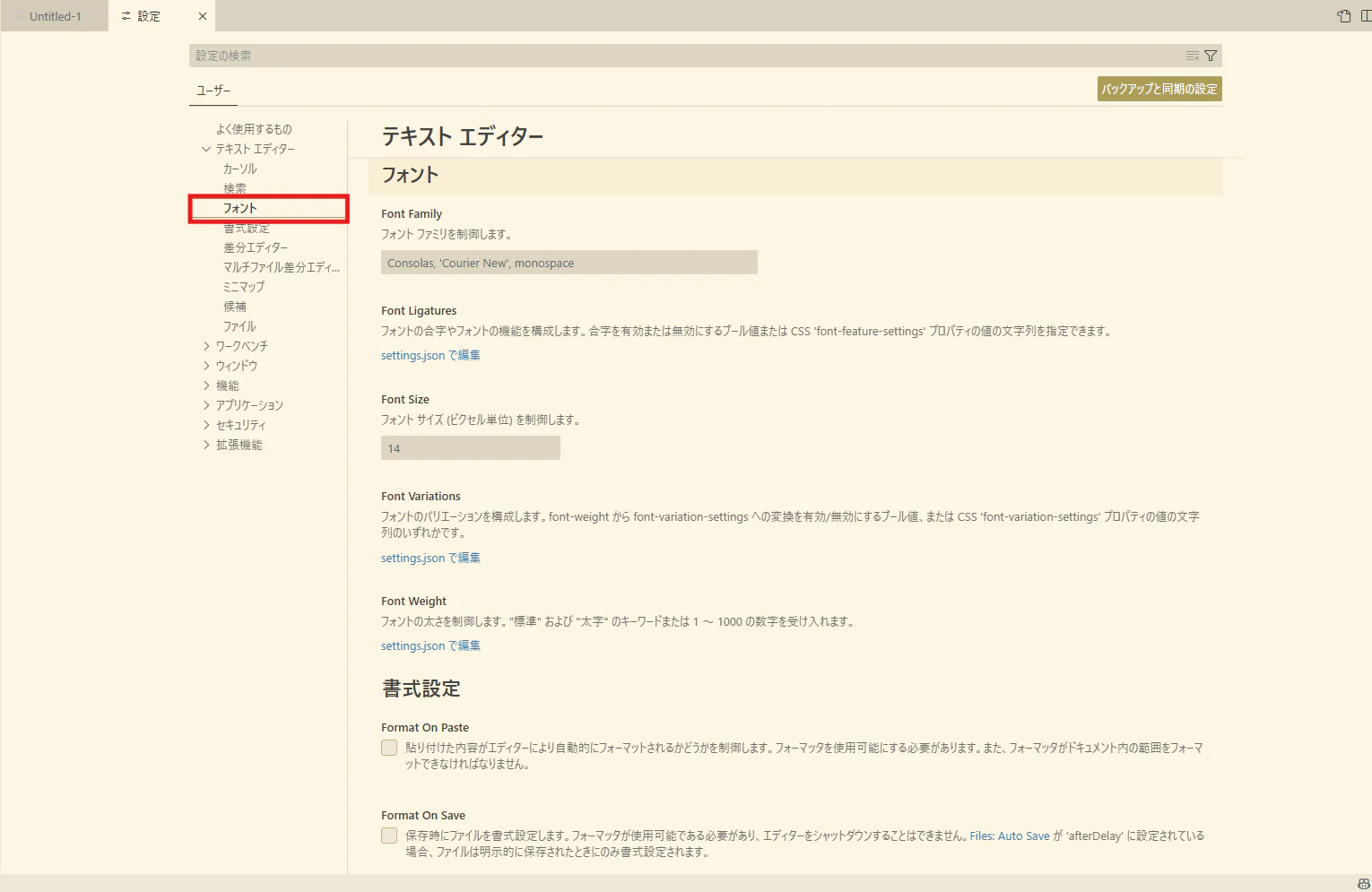Image resolution: width=1372 pixels, height=892 pixels.
Task: Collapse the テキスト エディター tree section
Action: [206, 149]
